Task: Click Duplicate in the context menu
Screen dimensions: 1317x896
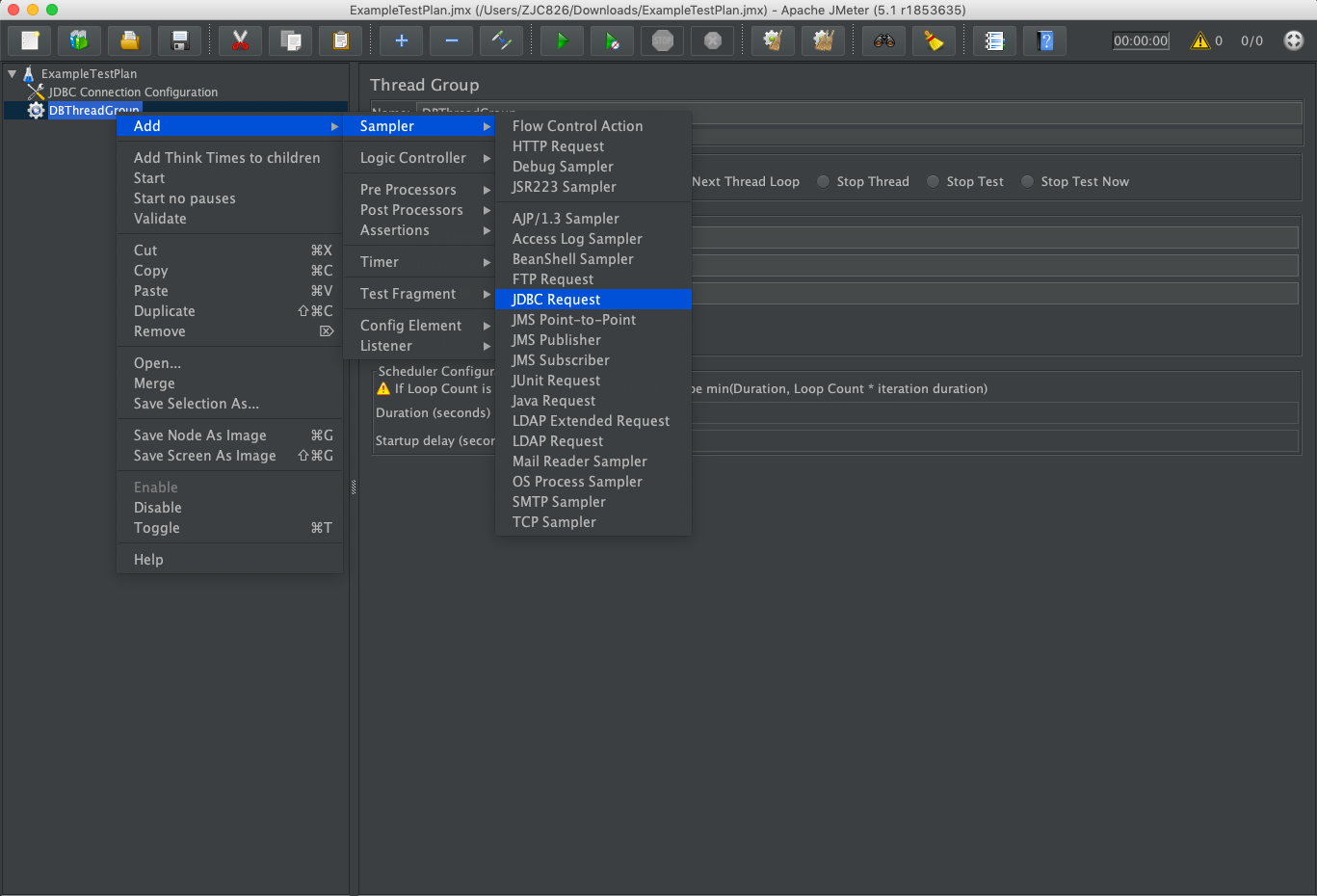Action: click(x=229, y=311)
